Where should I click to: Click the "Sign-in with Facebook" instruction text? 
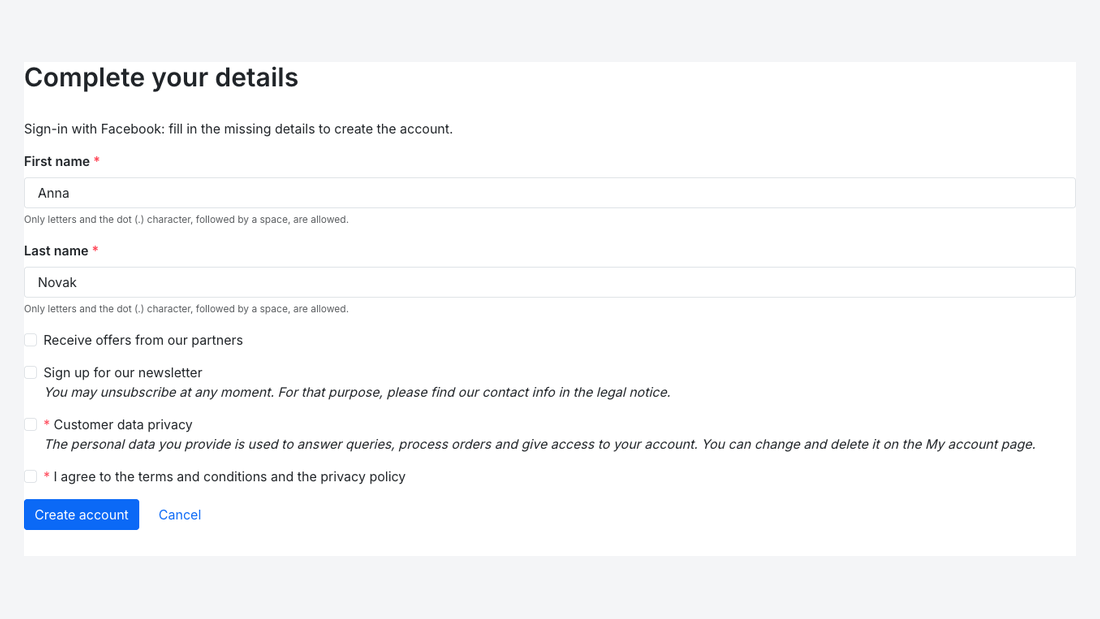[x=239, y=129]
